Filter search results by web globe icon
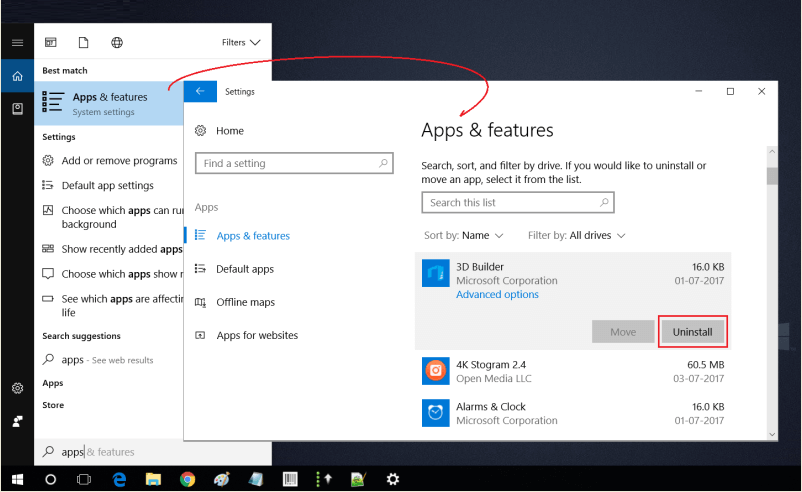The image size is (802, 492). pos(117,42)
